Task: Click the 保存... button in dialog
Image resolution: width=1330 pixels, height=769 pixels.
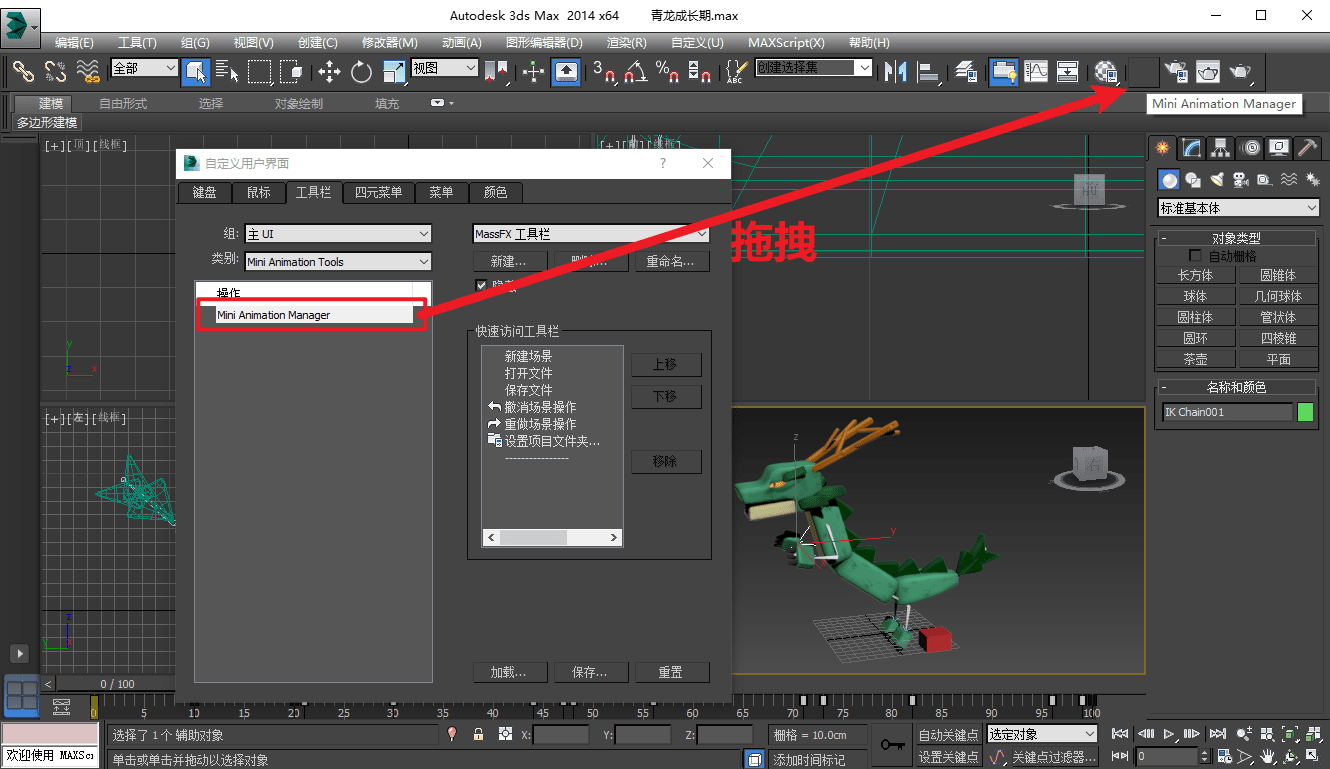Action: [590, 672]
